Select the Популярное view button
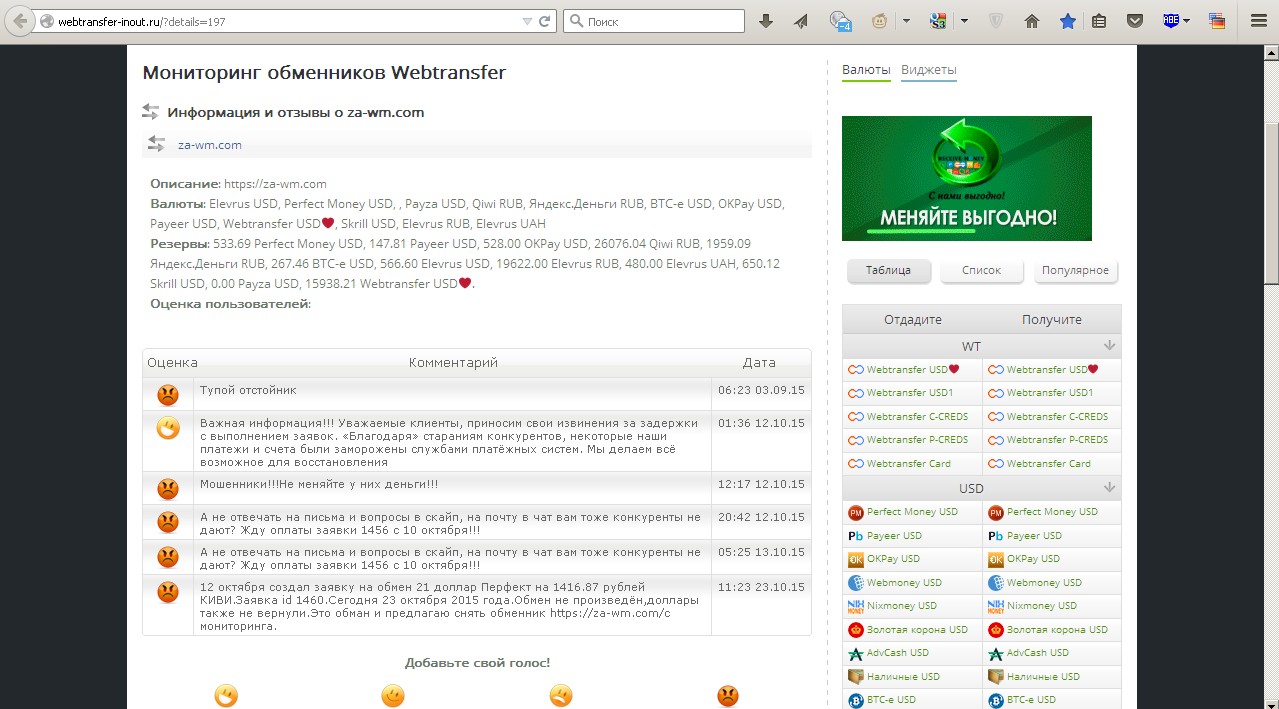This screenshot has width=1279, height=709. [x=1075, y=271]
